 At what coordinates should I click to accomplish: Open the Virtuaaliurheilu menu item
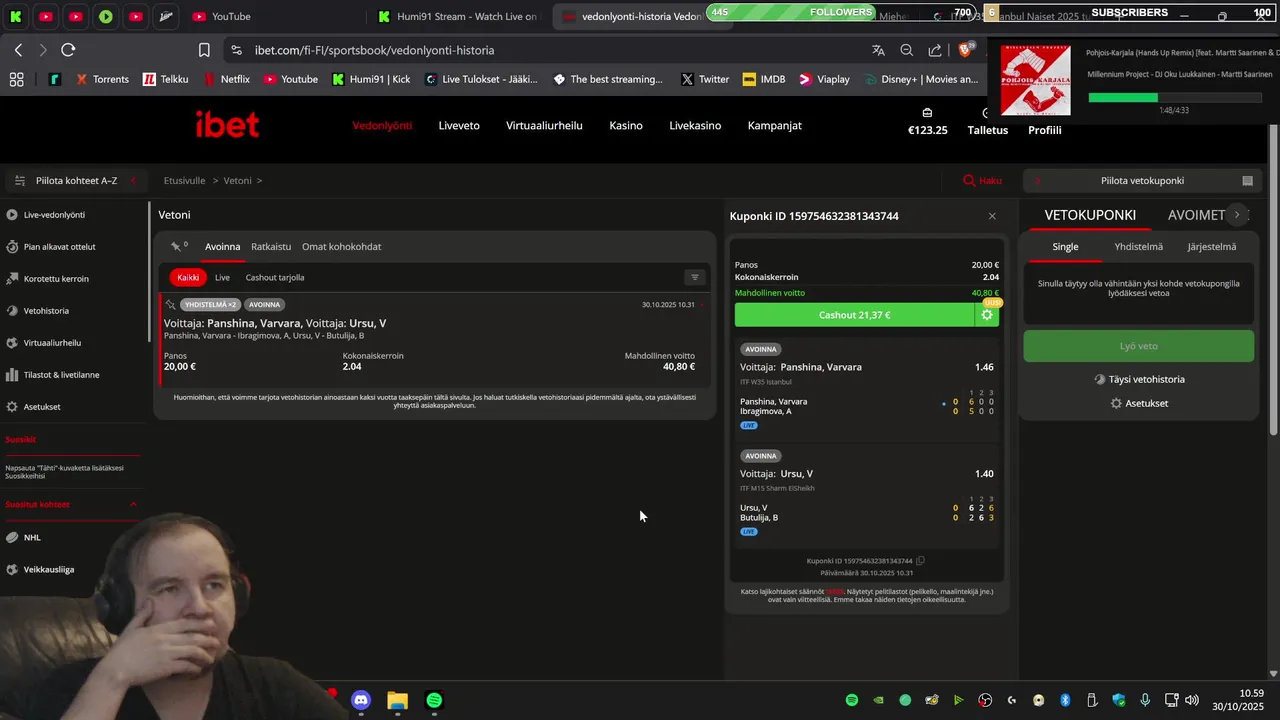[544, 125]
